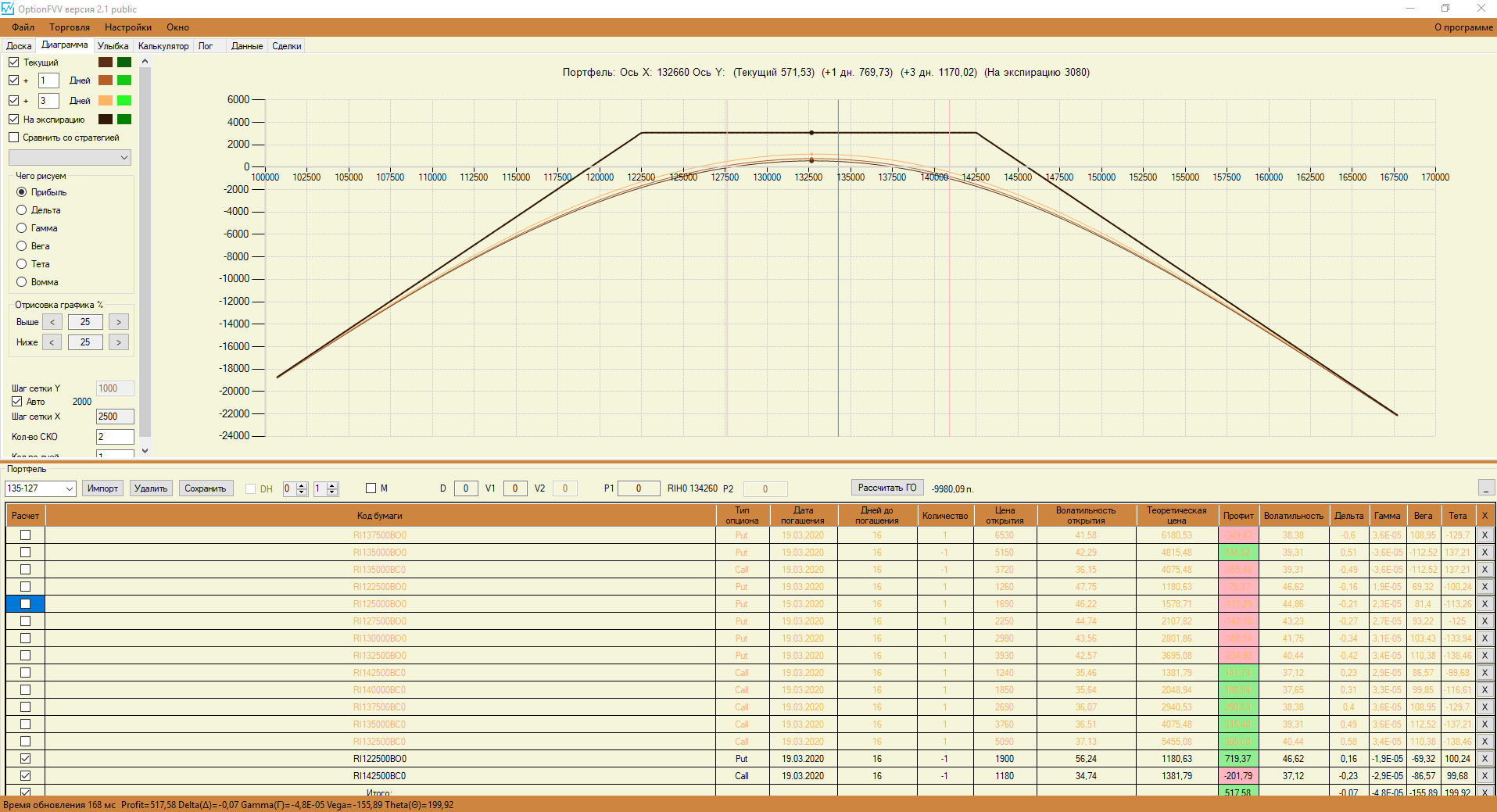Click the Кол-во СКО input field
The height and width of the screenshot is (812, 1497).
[x=115, y=437]
